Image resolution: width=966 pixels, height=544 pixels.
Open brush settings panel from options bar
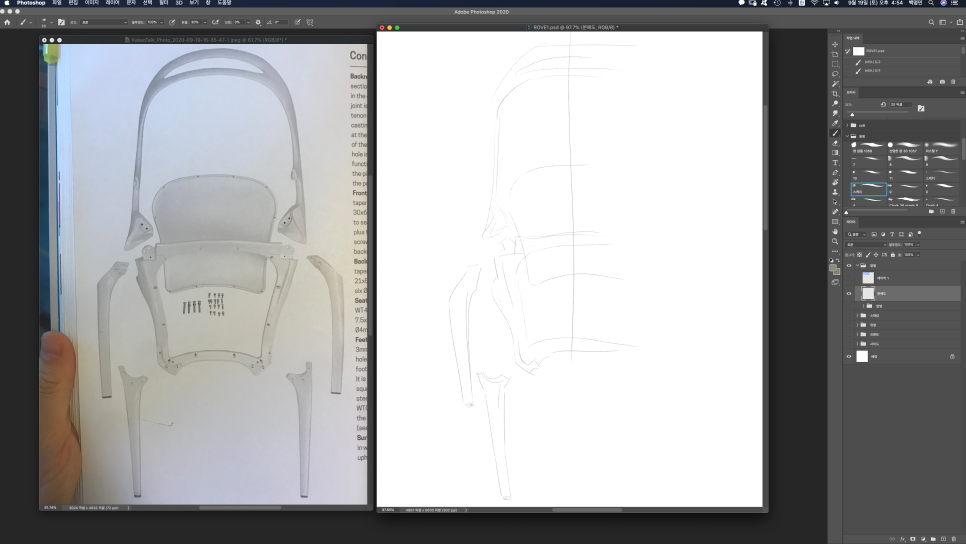[61, 22]
